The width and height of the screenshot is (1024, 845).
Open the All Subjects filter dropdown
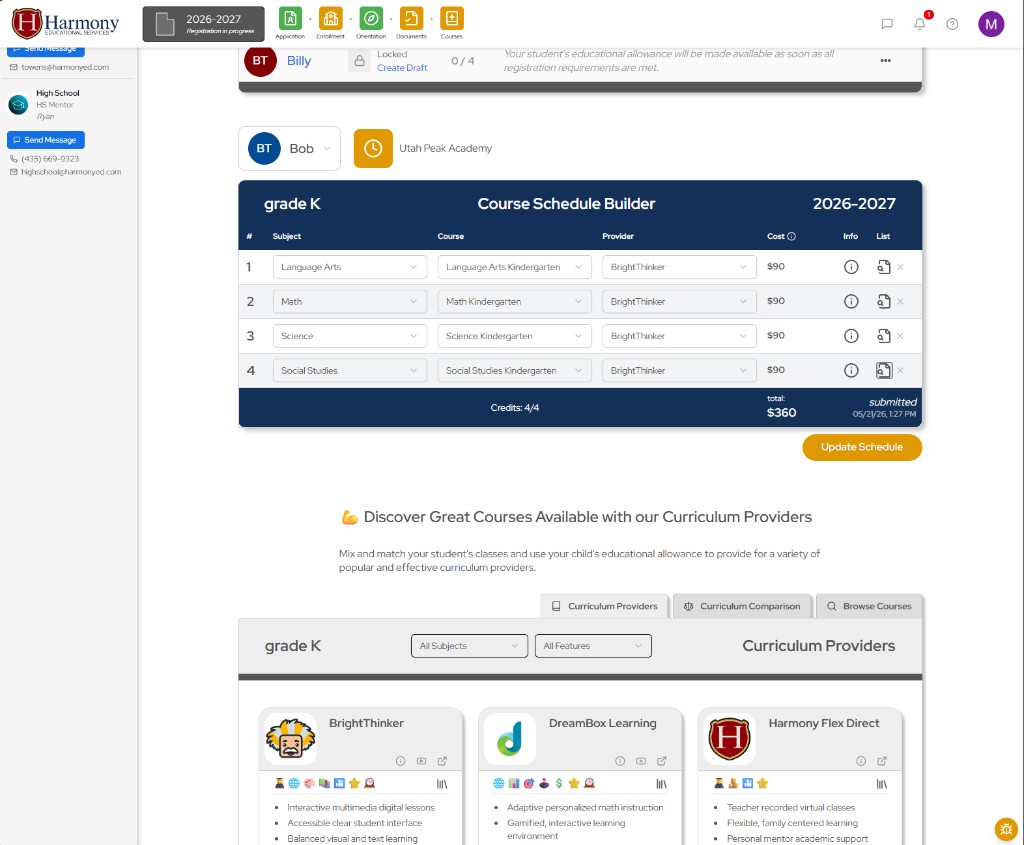469,646
